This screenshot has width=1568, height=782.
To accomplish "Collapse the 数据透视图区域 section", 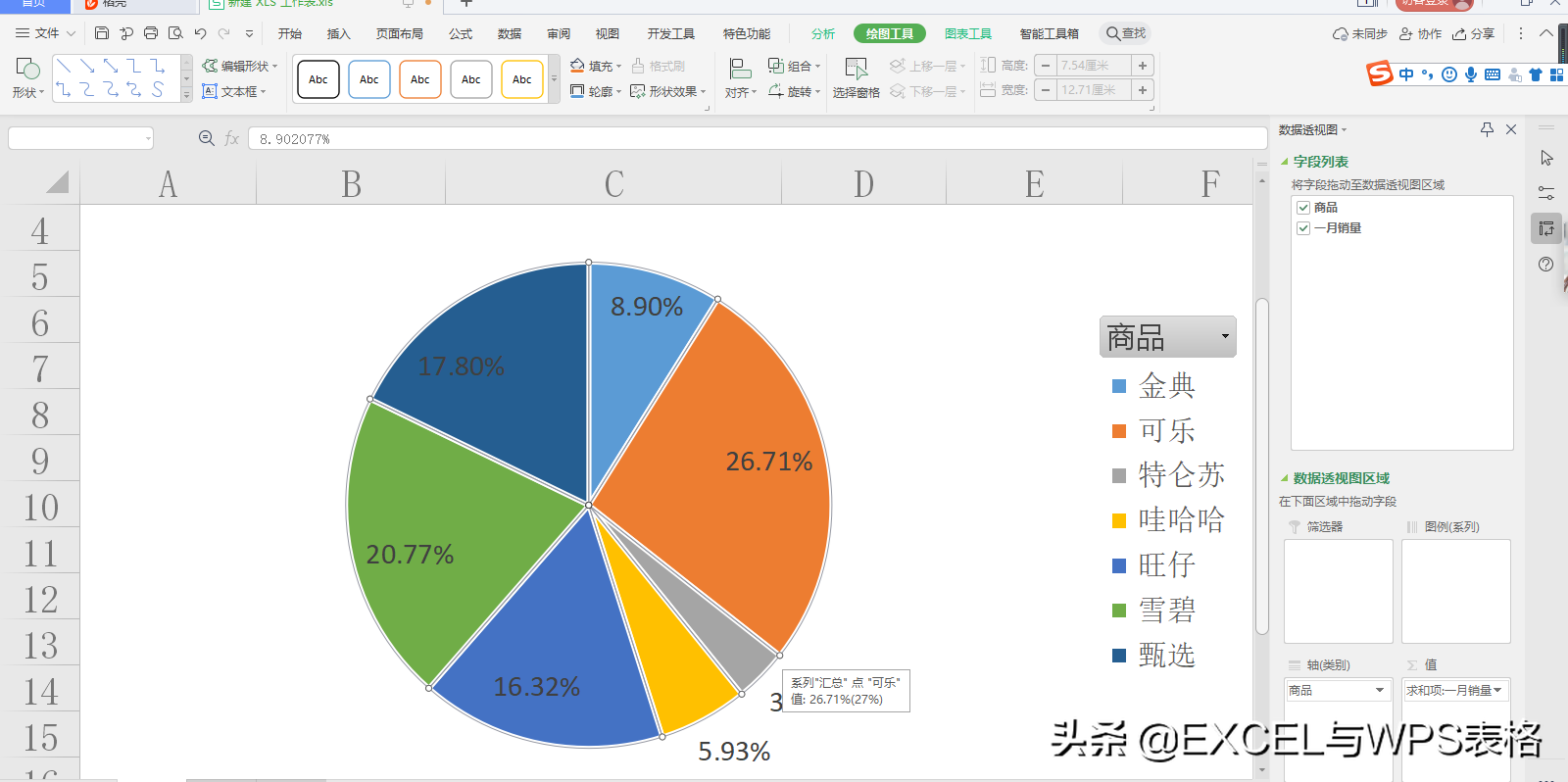I will (1285, 478).
